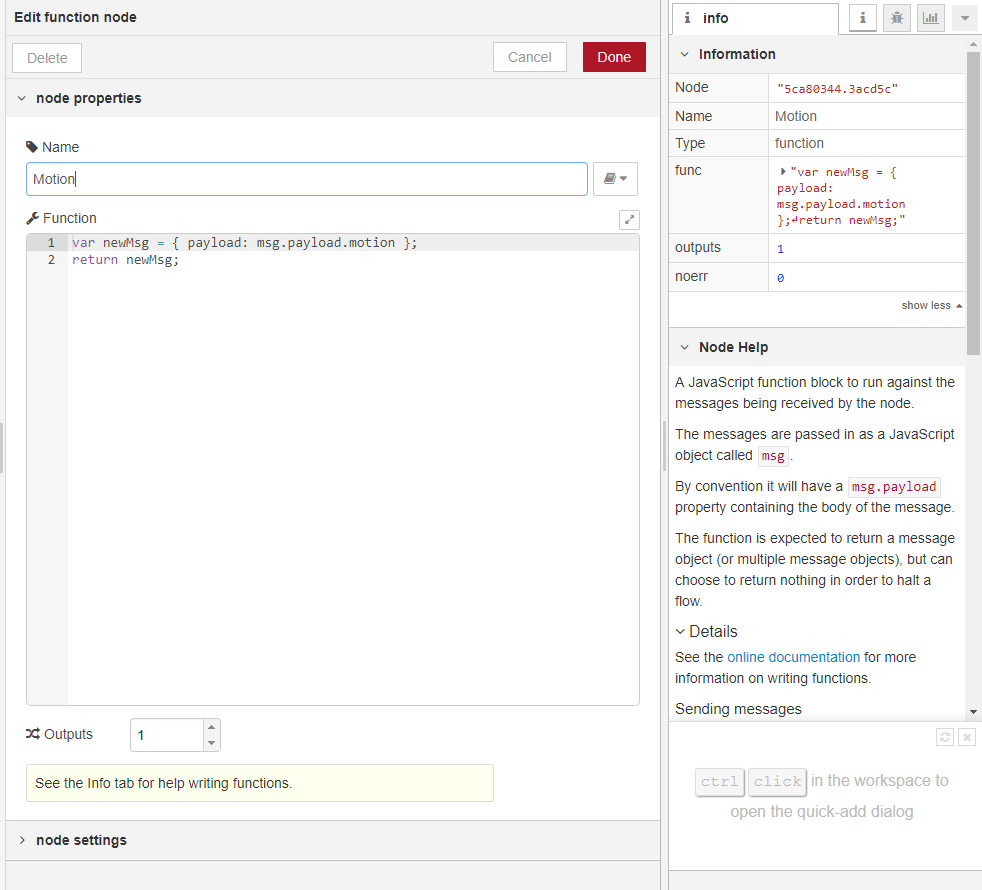Click the Name value 'Motion' in Information

click(x=795, y=116)
